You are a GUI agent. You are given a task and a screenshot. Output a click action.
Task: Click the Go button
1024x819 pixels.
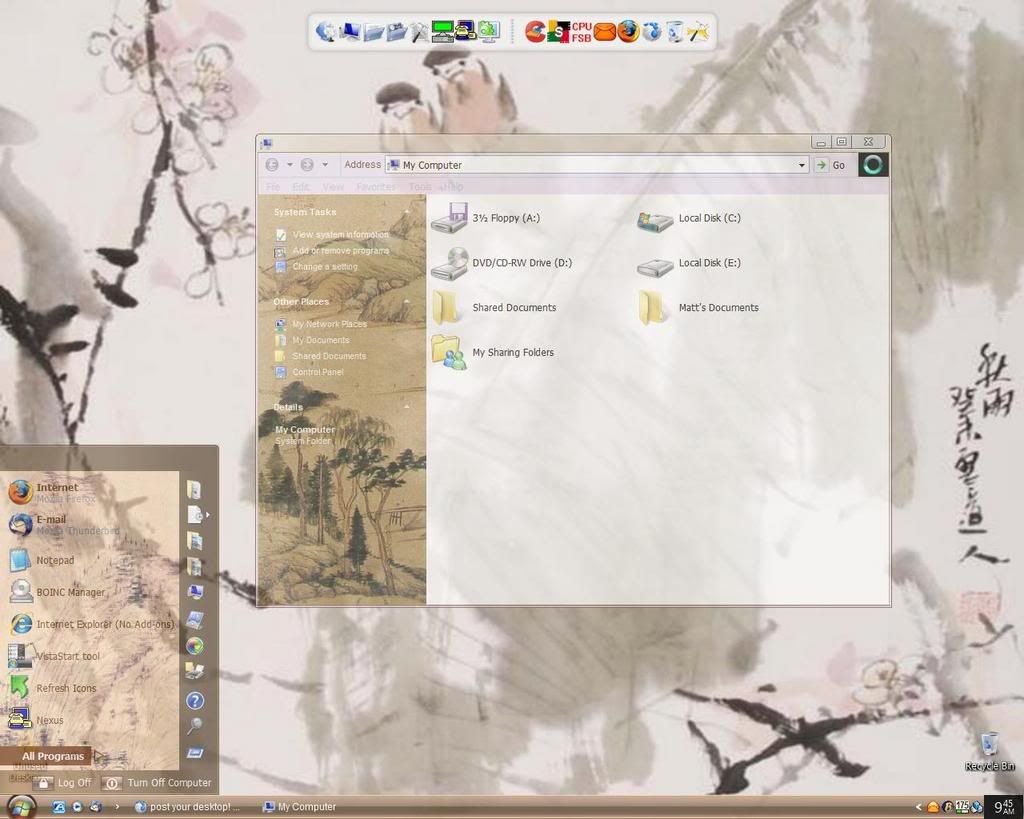(x=830, y=165)
